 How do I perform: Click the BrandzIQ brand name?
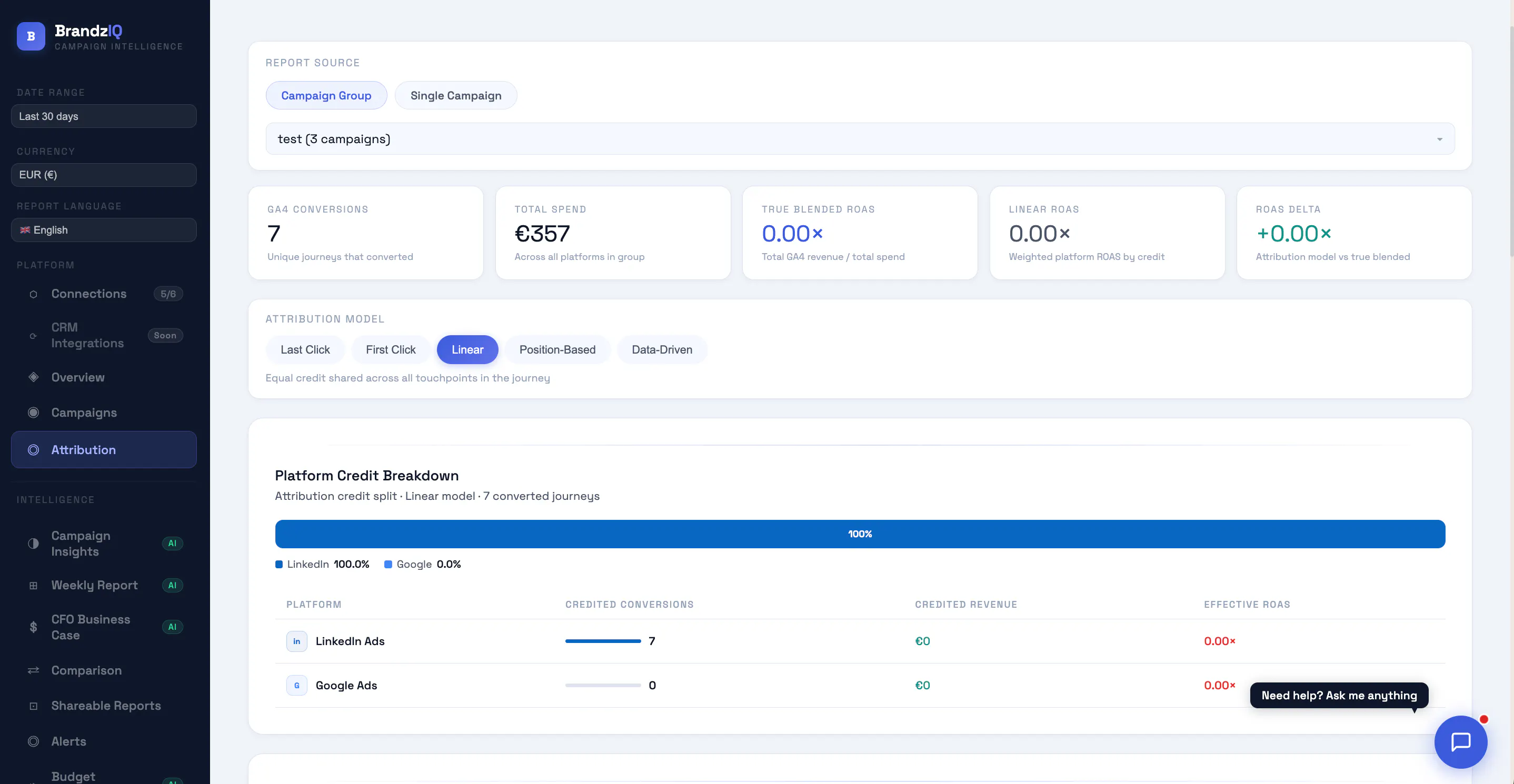pyautogui.click(x=88, y=31)
